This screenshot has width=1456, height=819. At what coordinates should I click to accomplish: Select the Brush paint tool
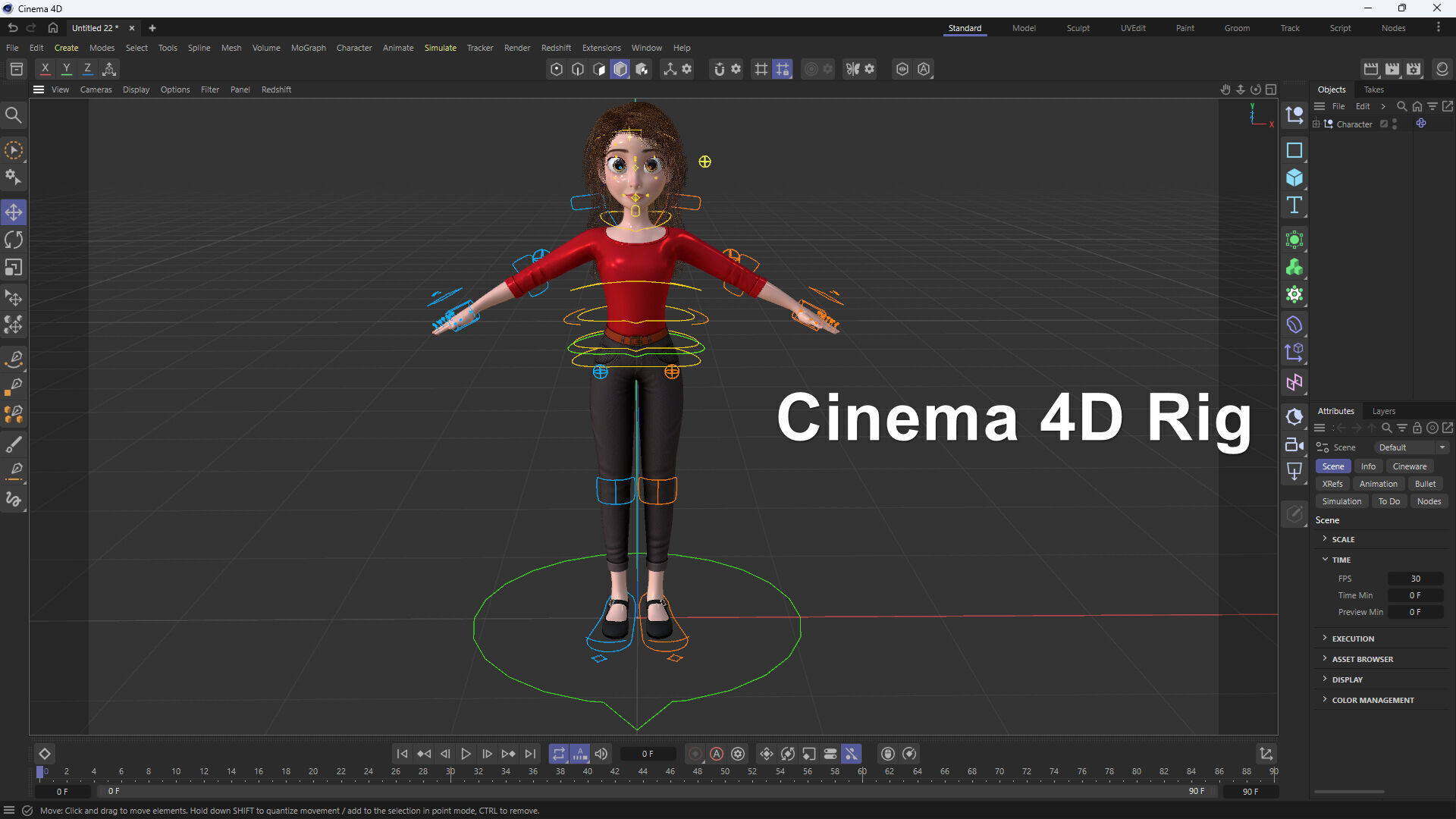coord(14,444)
